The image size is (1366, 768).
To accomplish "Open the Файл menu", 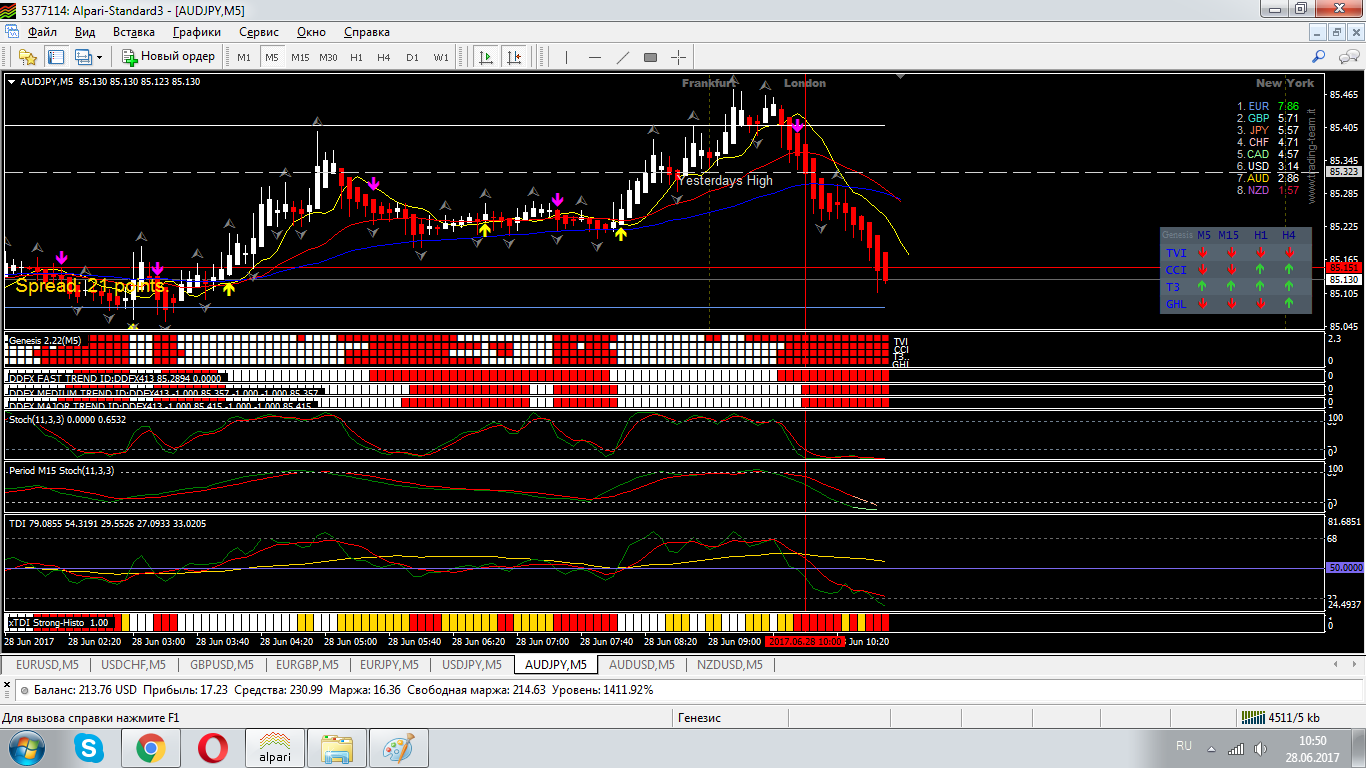I will (43, 32).
